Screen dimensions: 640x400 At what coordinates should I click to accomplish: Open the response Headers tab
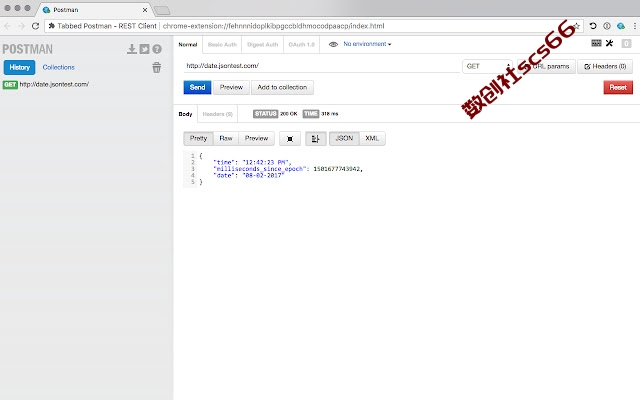pos(218,114)
